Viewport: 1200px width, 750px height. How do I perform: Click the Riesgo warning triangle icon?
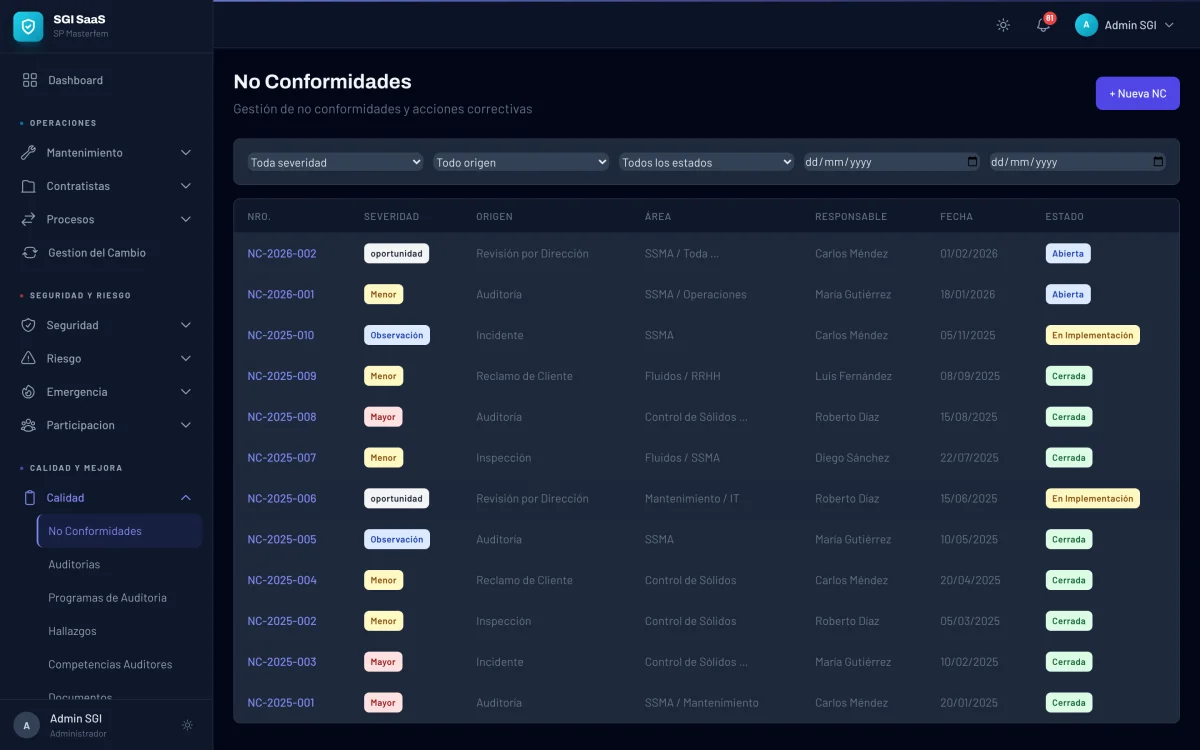(28, 358)
